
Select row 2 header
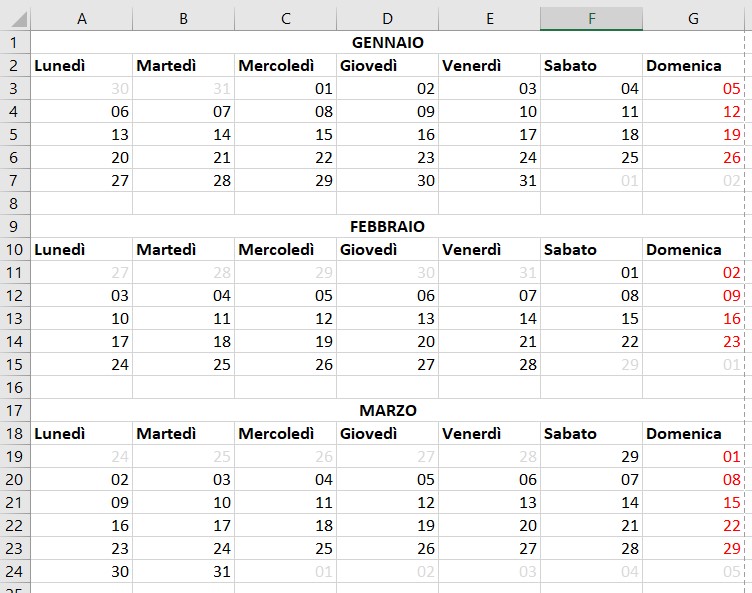tap(15, 65)
